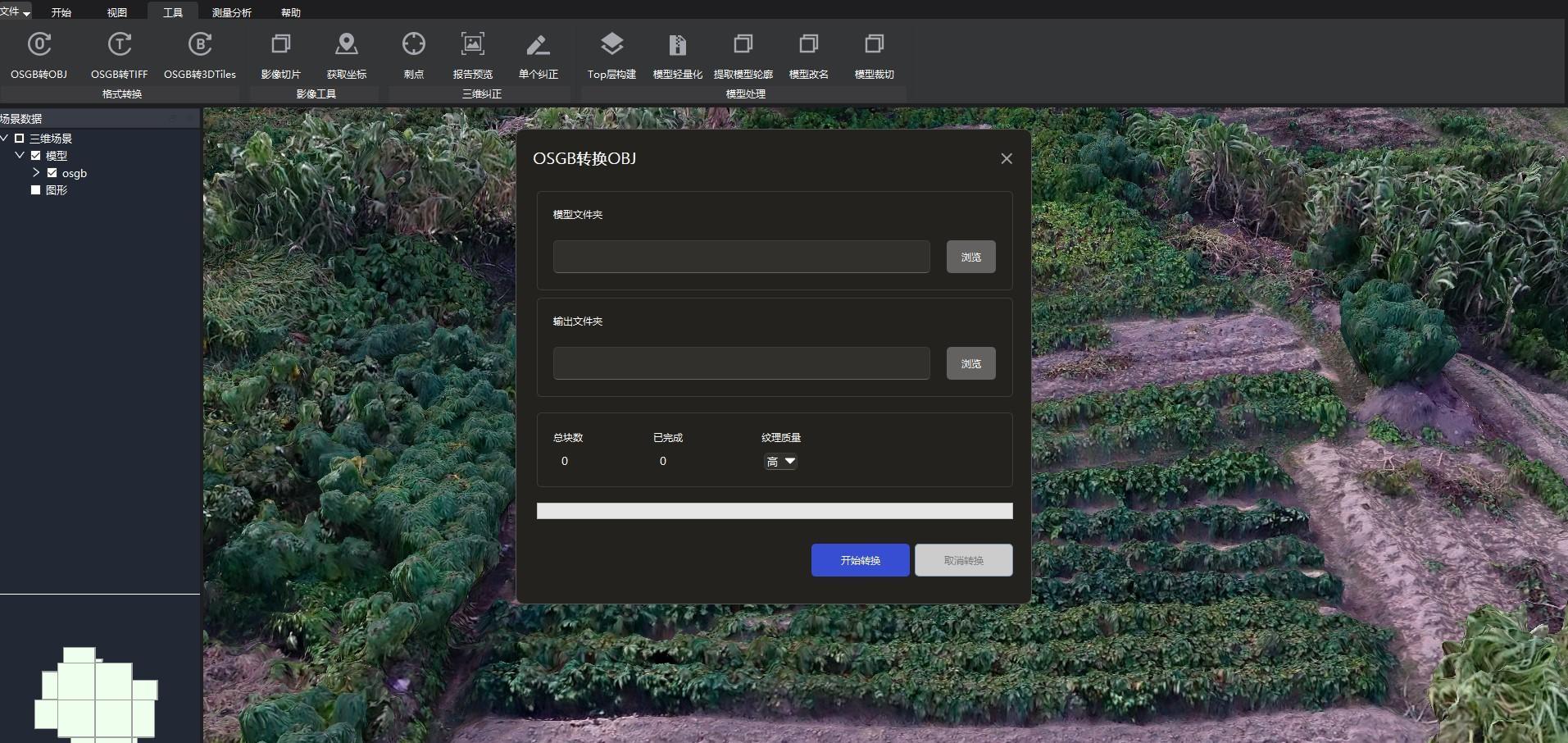This screenshot has height=743, width=1568.
Task: Open the 纹理质量 quality dropdown
Action: pos(780,462)
